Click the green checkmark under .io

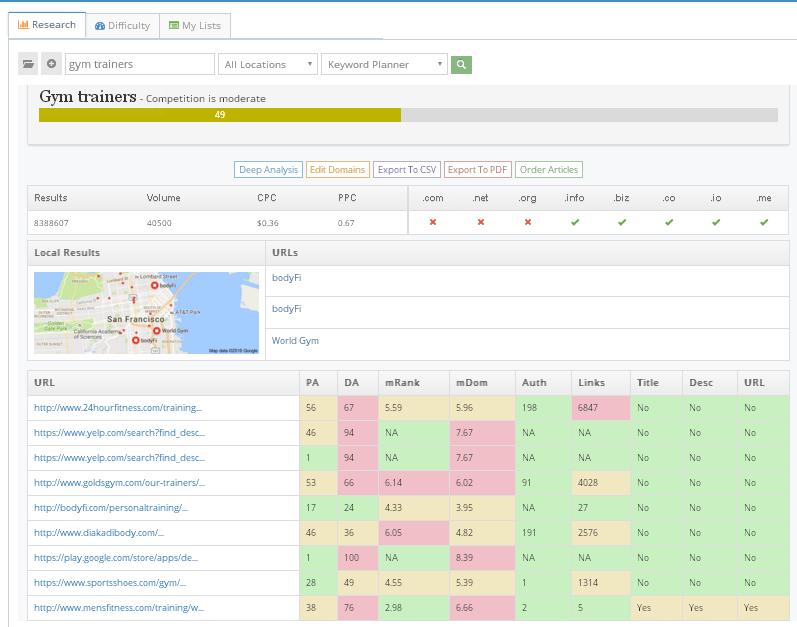point(716,222)
